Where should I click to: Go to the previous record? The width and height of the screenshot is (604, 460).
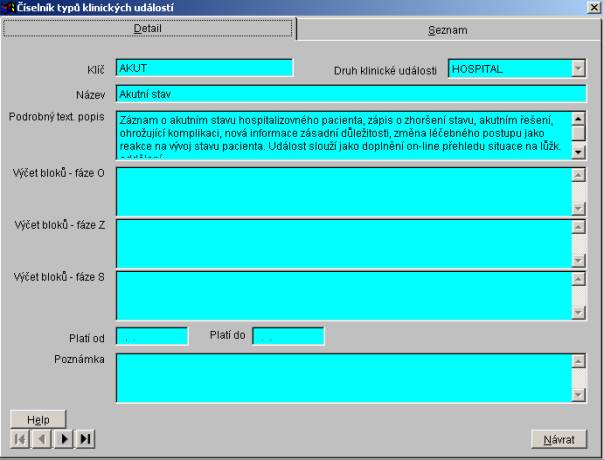[x=40, y=438]
